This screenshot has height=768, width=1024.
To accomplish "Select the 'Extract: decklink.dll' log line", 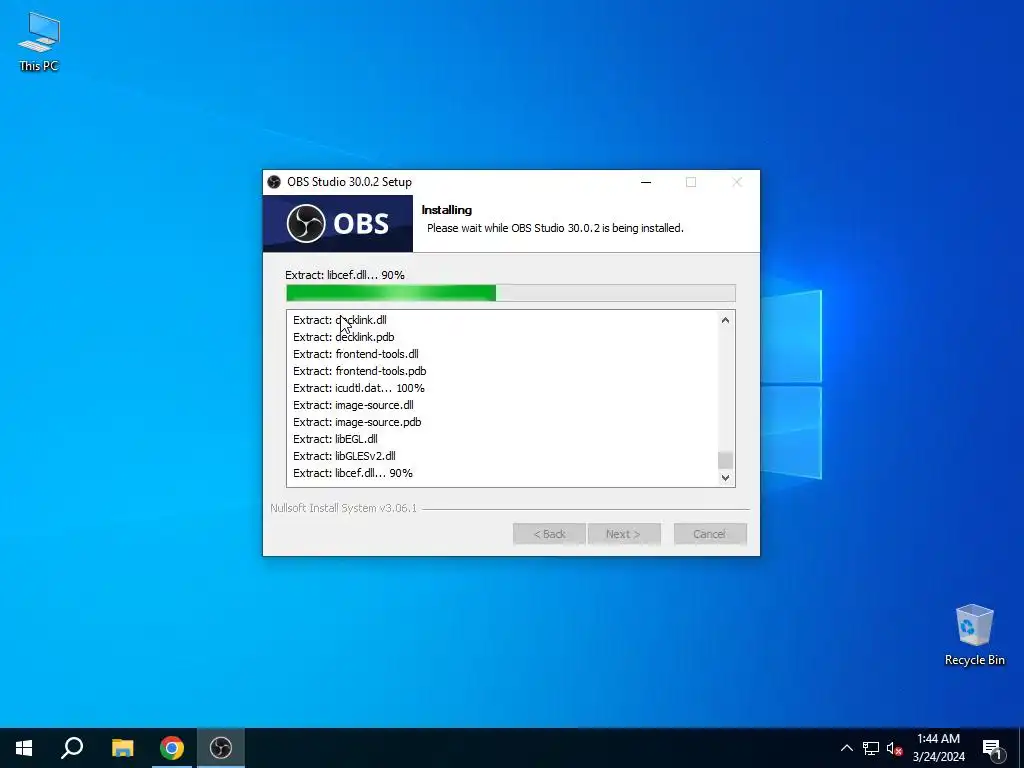I will pos(340,320).
